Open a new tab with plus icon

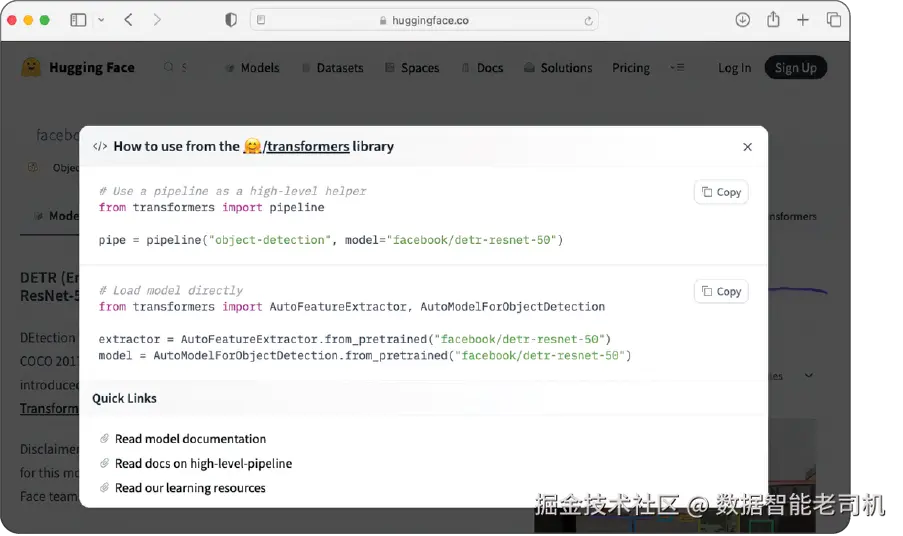803,20
